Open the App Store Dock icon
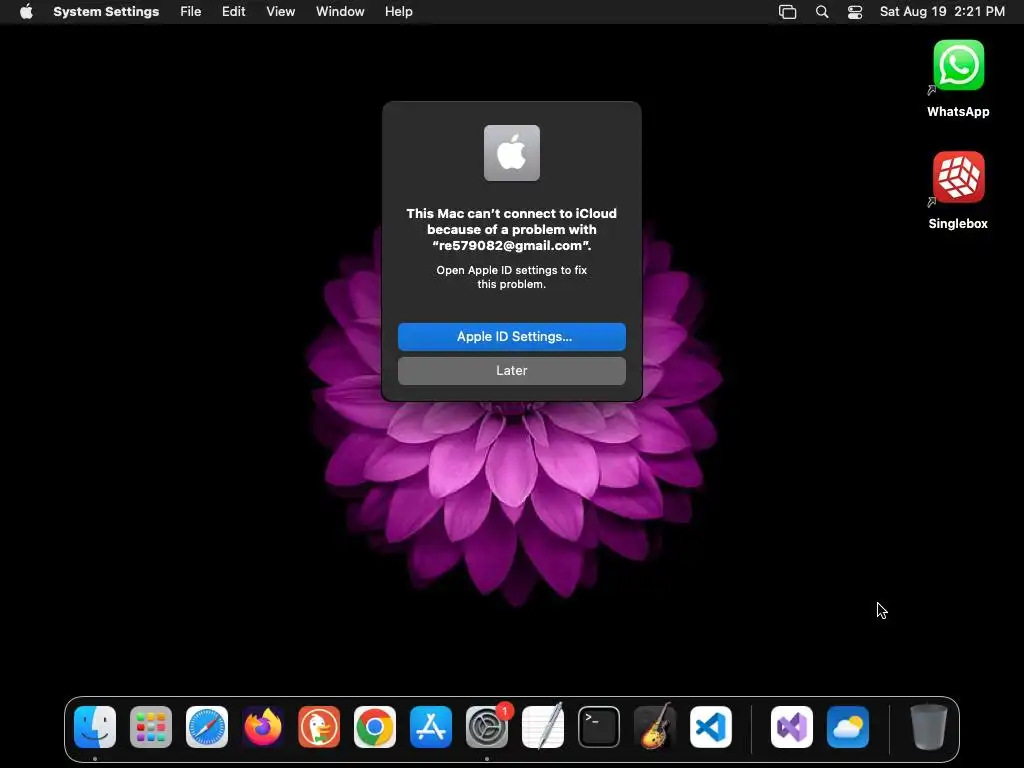This screenshot has height=768, width=1024. point(431,727)
